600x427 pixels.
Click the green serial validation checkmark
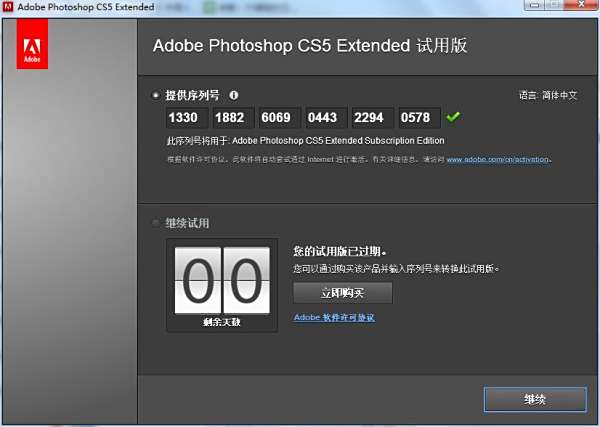point(453,117)
